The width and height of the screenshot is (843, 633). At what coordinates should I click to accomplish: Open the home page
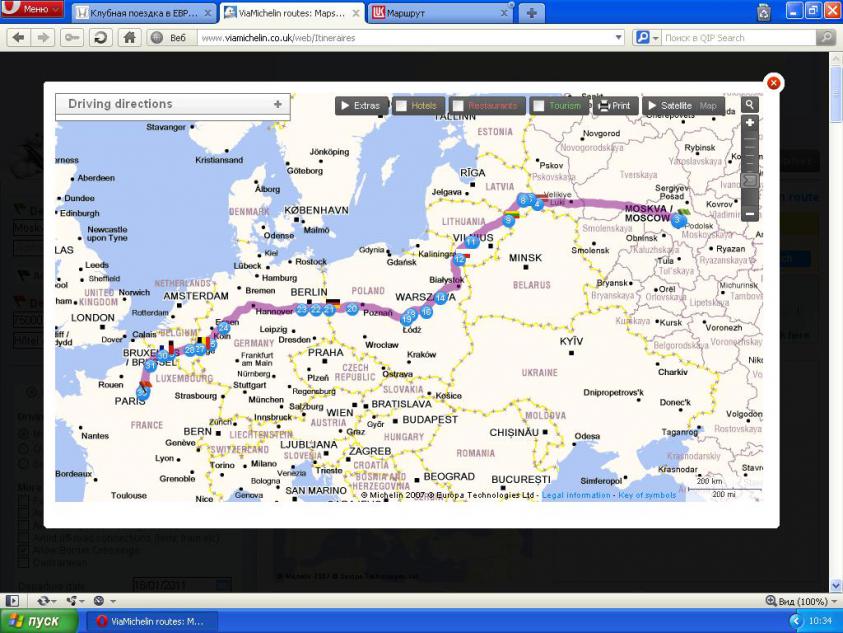(129, 38)
